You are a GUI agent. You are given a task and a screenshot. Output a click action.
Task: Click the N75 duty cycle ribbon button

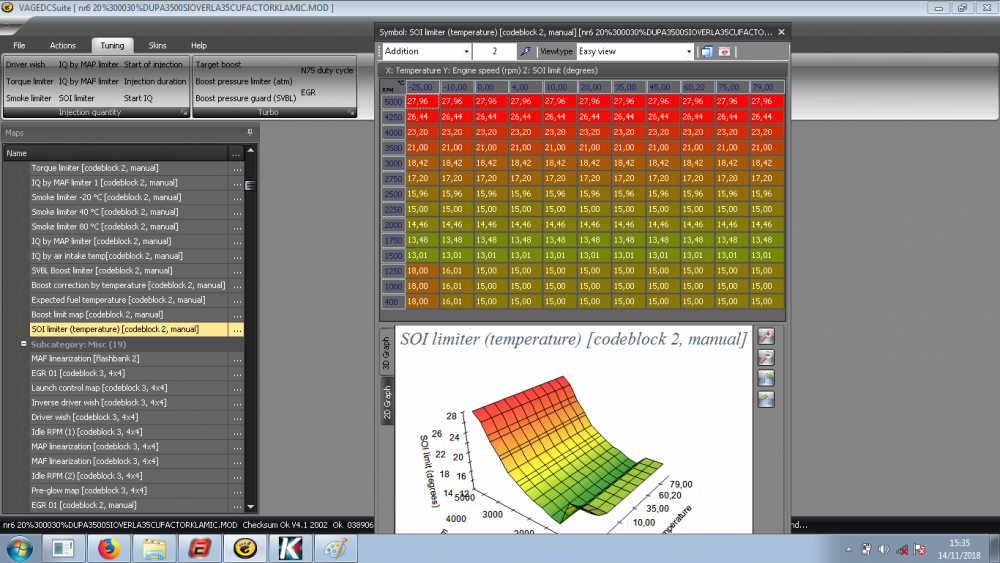point(327,71)
